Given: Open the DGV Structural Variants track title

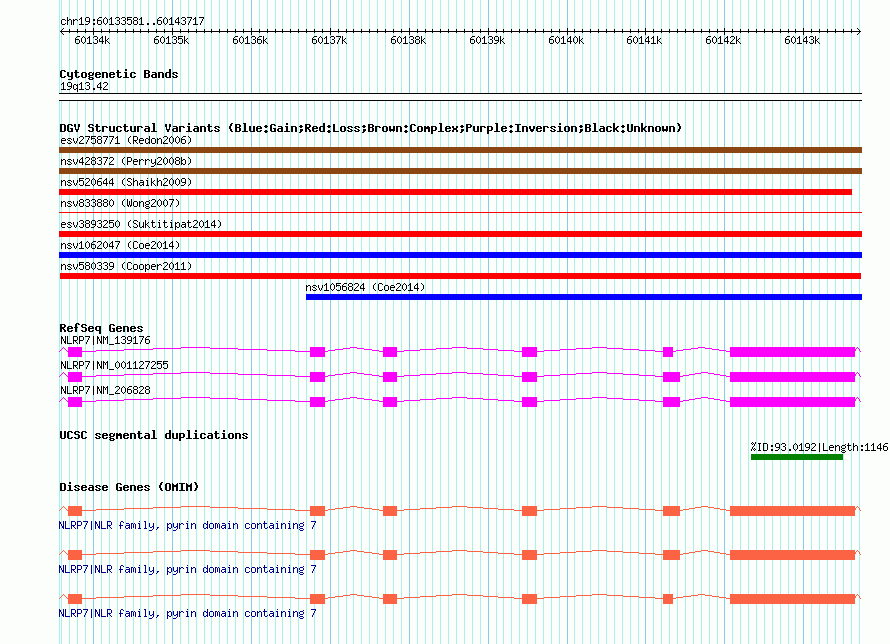Looking at the screenshot, I should click(370, 128).
